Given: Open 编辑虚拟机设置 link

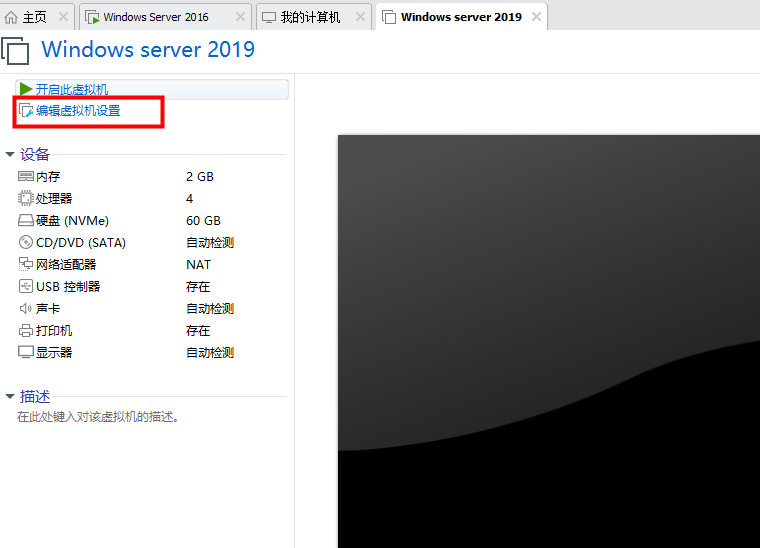Looking at the screenshot, I should (x=78, y=111).
